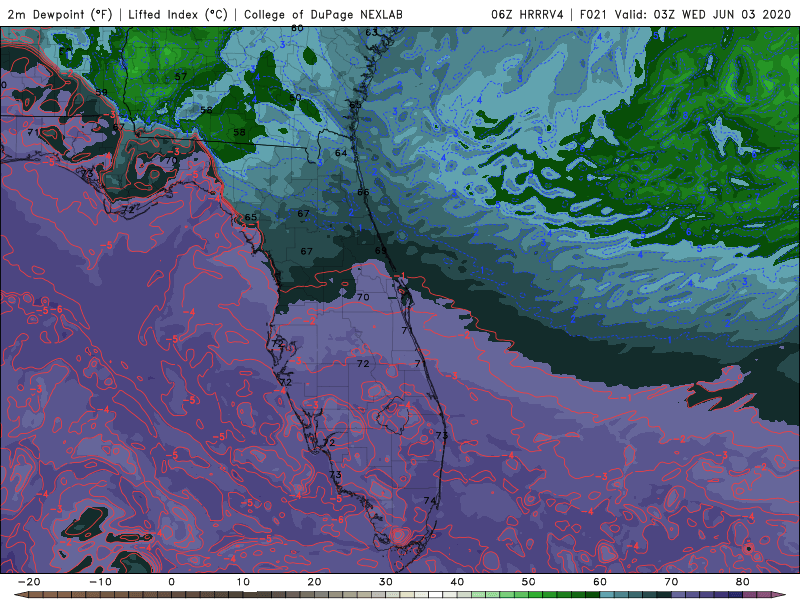800x600 pixels.
Task: Click the 65 dewpoint value on the map
Action: pyautogui.click(x=251, y=218)
